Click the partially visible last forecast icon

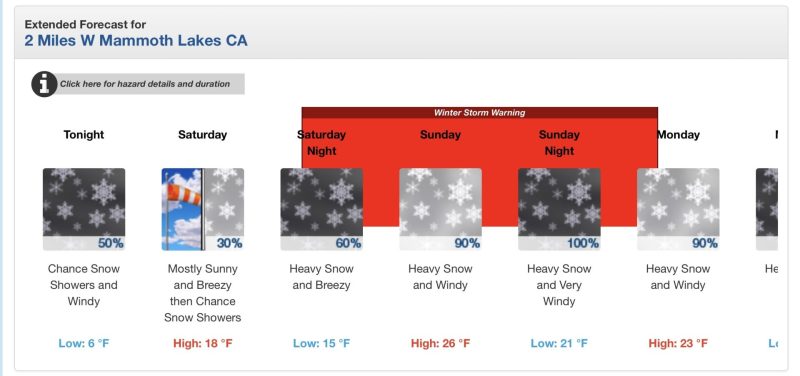coord(767,209)
